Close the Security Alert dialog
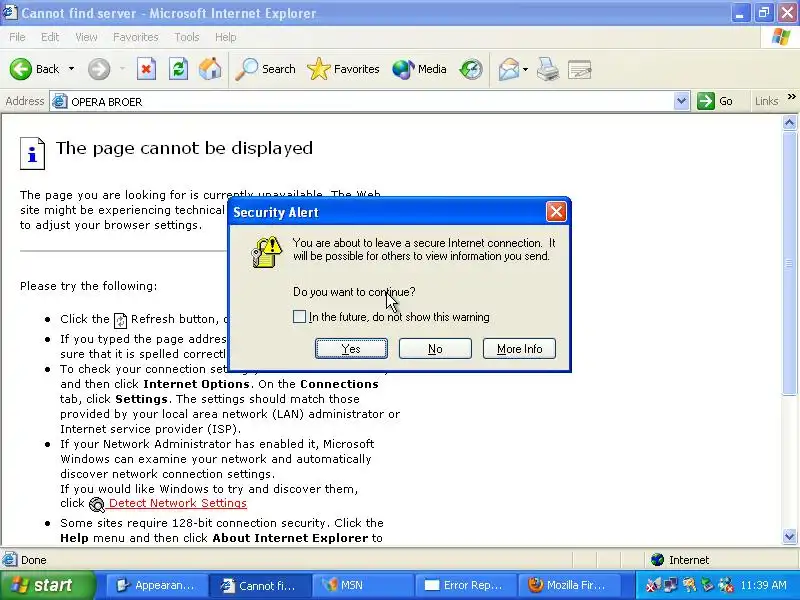The image size is (800, 600). 556,212
